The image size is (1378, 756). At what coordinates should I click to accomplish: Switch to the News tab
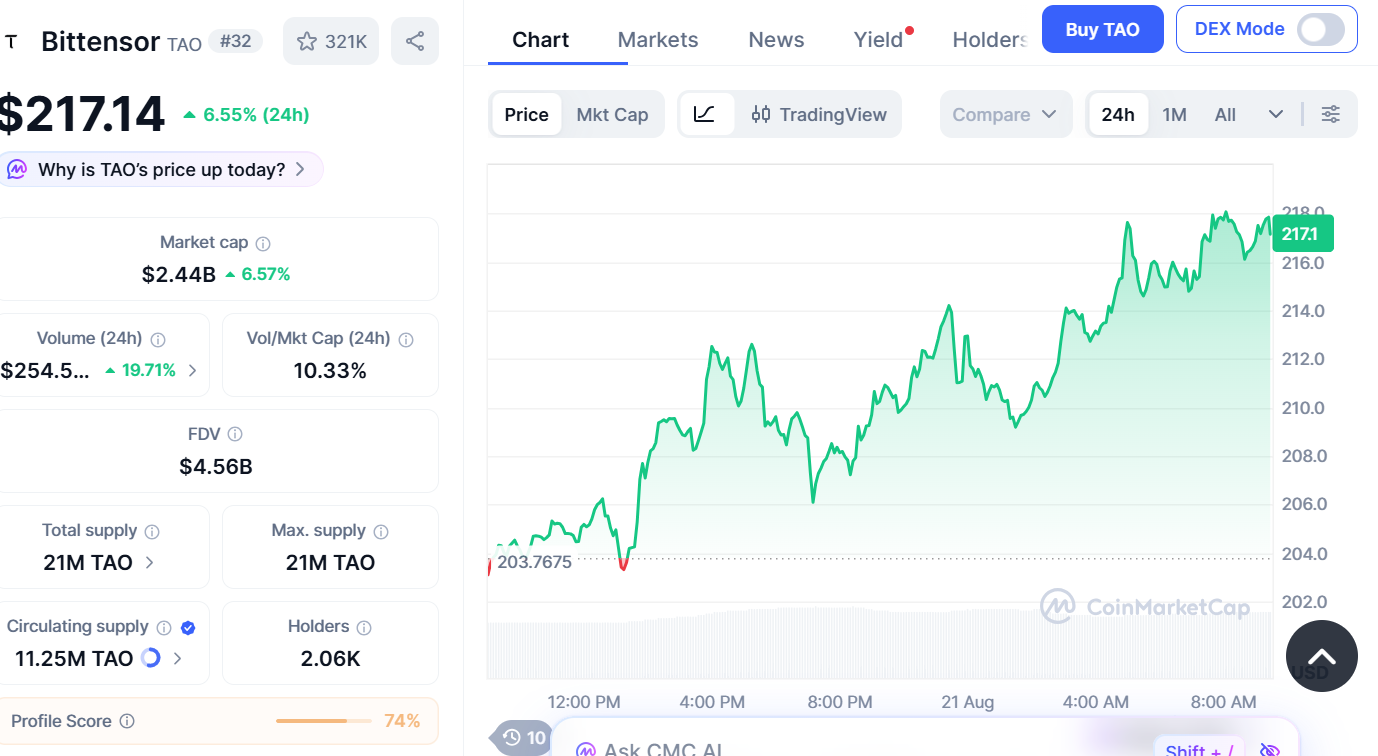776,40
